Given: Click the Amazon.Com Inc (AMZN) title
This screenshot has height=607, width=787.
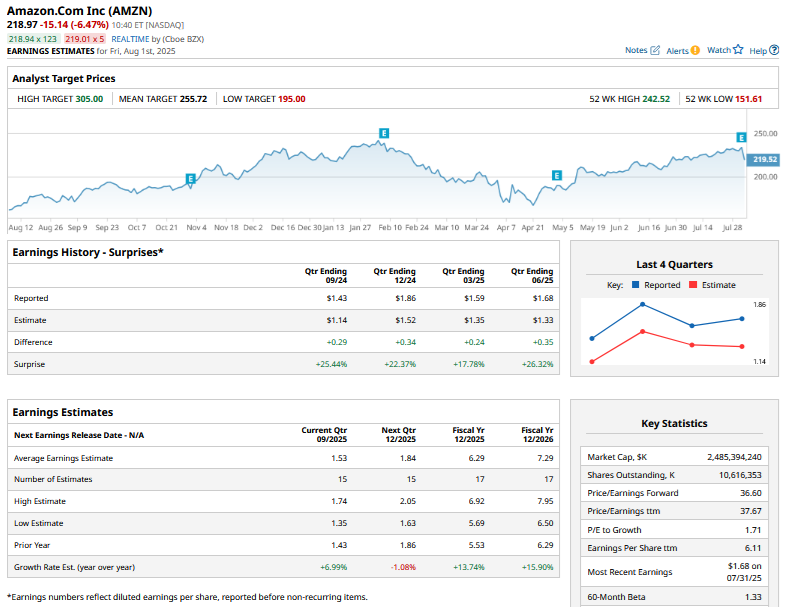Looking at the screenshot, I should (x=79, y=11).
